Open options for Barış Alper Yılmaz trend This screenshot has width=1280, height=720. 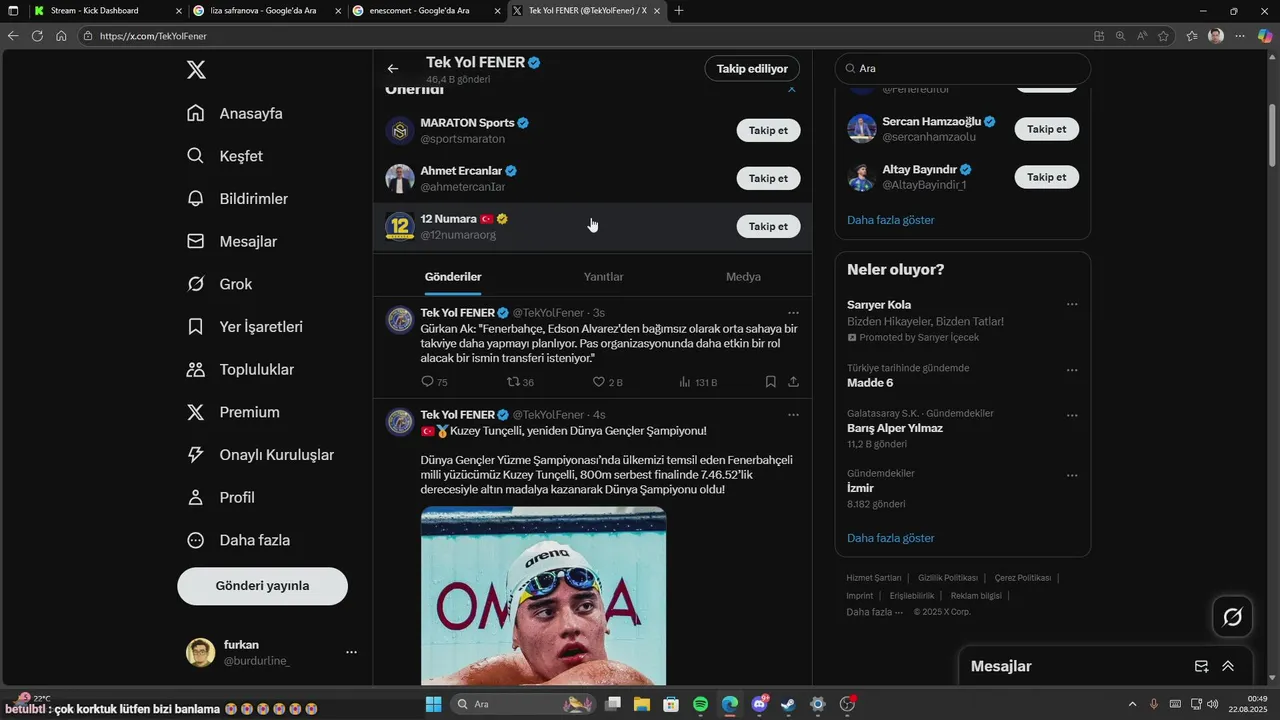[1072, 415]
